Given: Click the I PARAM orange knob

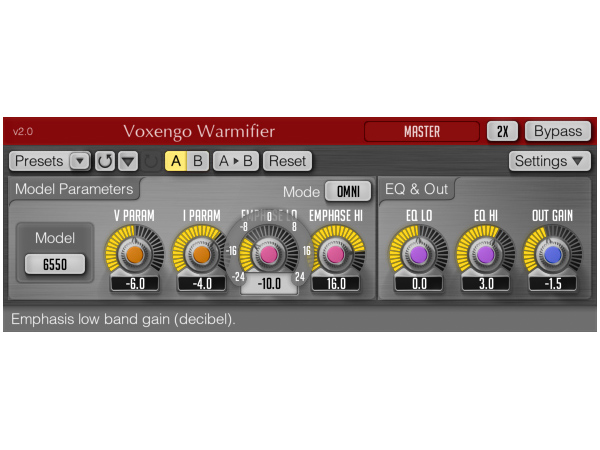Looking at the screenshot, I should [x=201, y=254].
